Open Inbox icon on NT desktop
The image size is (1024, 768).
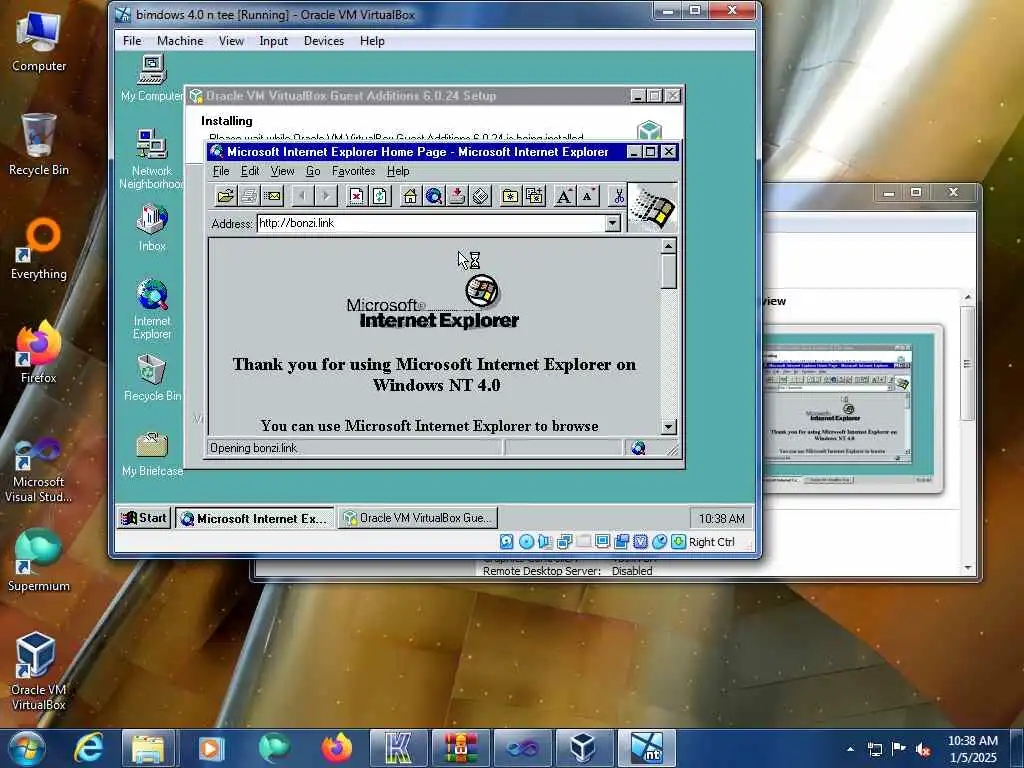[x=152, y=227]
